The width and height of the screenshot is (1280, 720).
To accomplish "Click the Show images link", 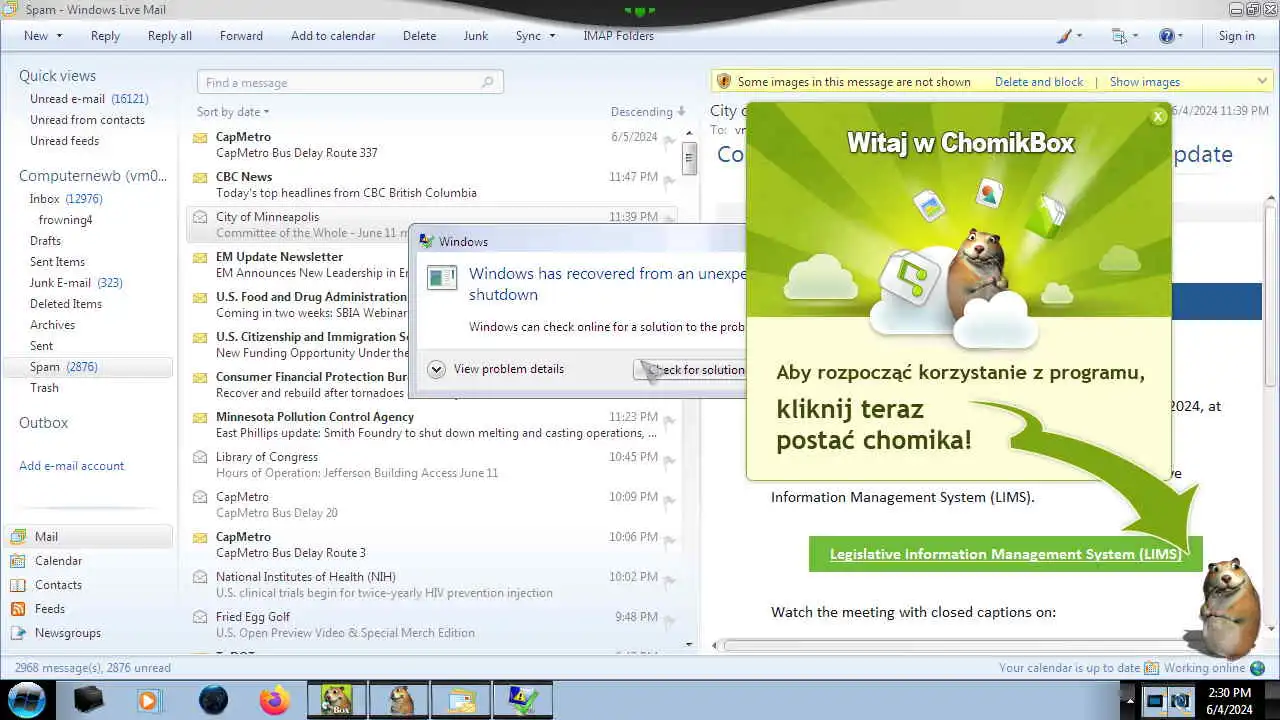I will [x=1145, y=82].
